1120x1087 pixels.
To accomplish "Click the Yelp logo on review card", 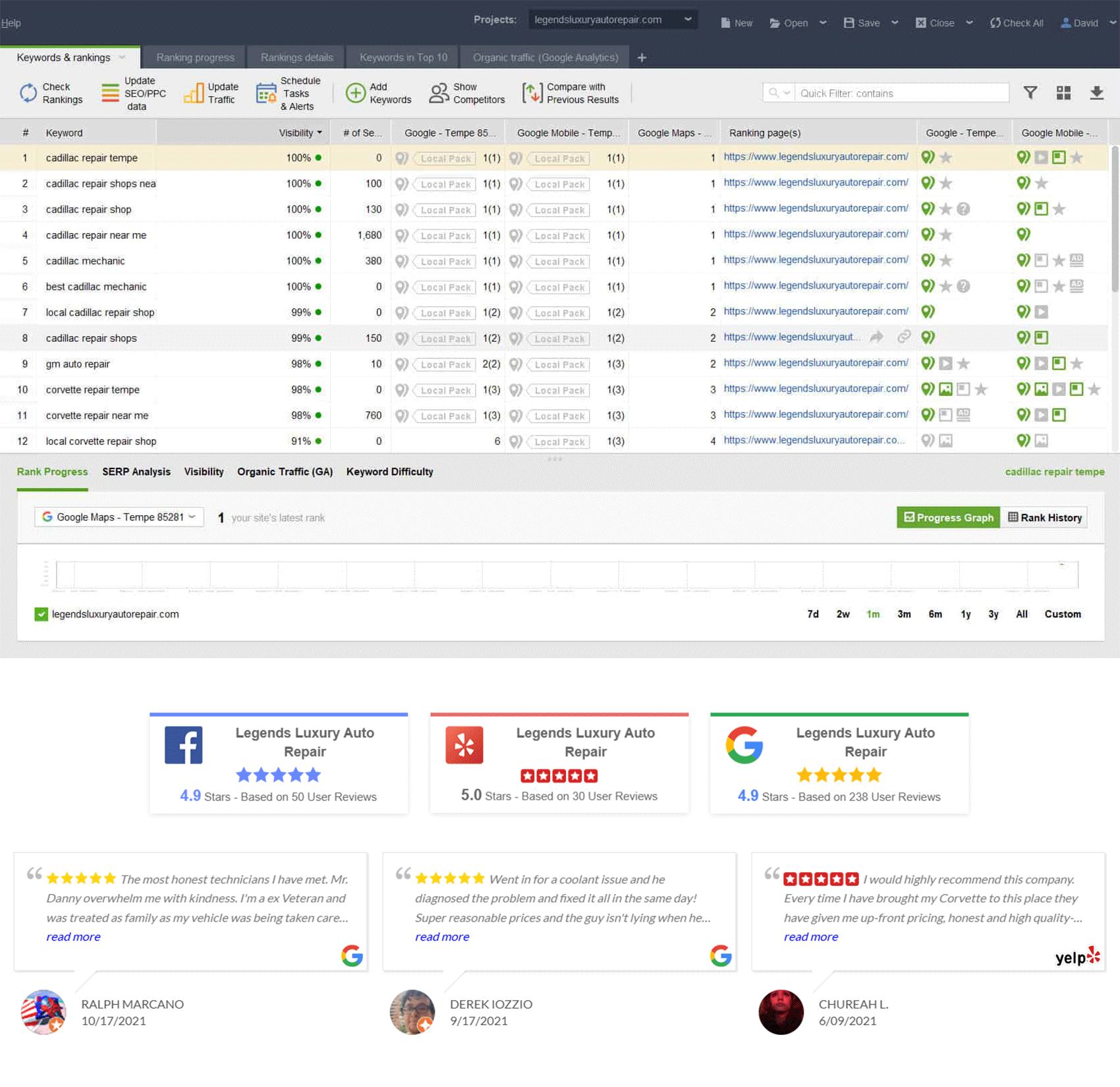I will (x=464, y=745).
